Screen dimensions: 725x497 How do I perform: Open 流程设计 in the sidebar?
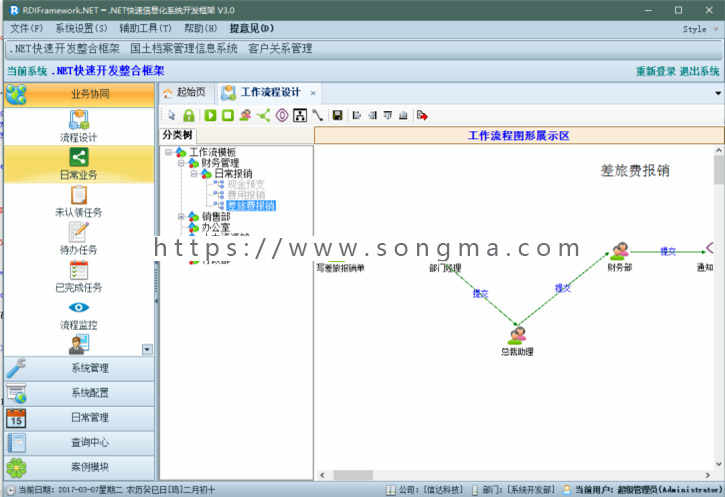pyautogui.click(x=79, y=126)
